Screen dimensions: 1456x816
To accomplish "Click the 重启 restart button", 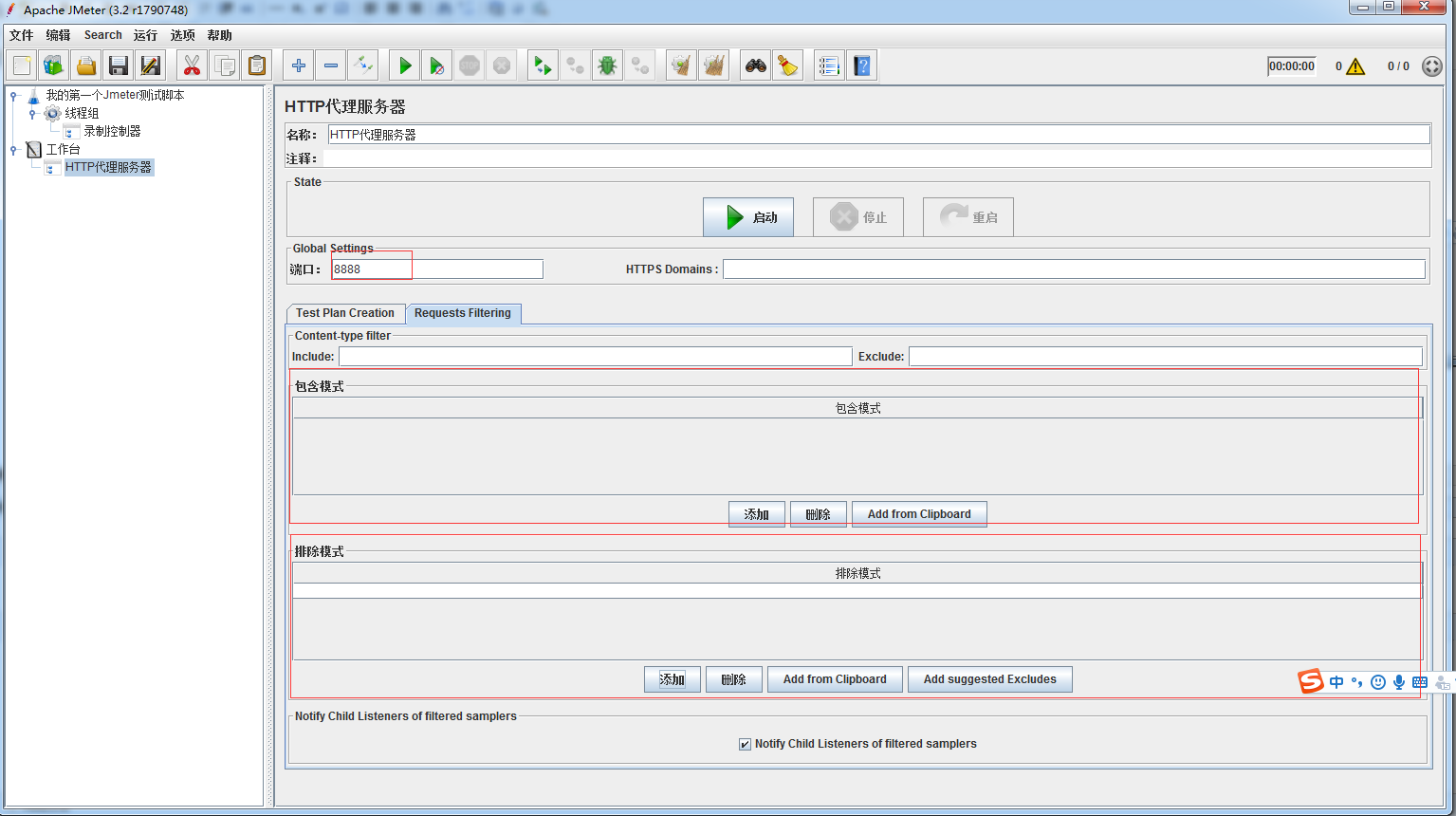I will pyautogui.click(x=968, y=217).
